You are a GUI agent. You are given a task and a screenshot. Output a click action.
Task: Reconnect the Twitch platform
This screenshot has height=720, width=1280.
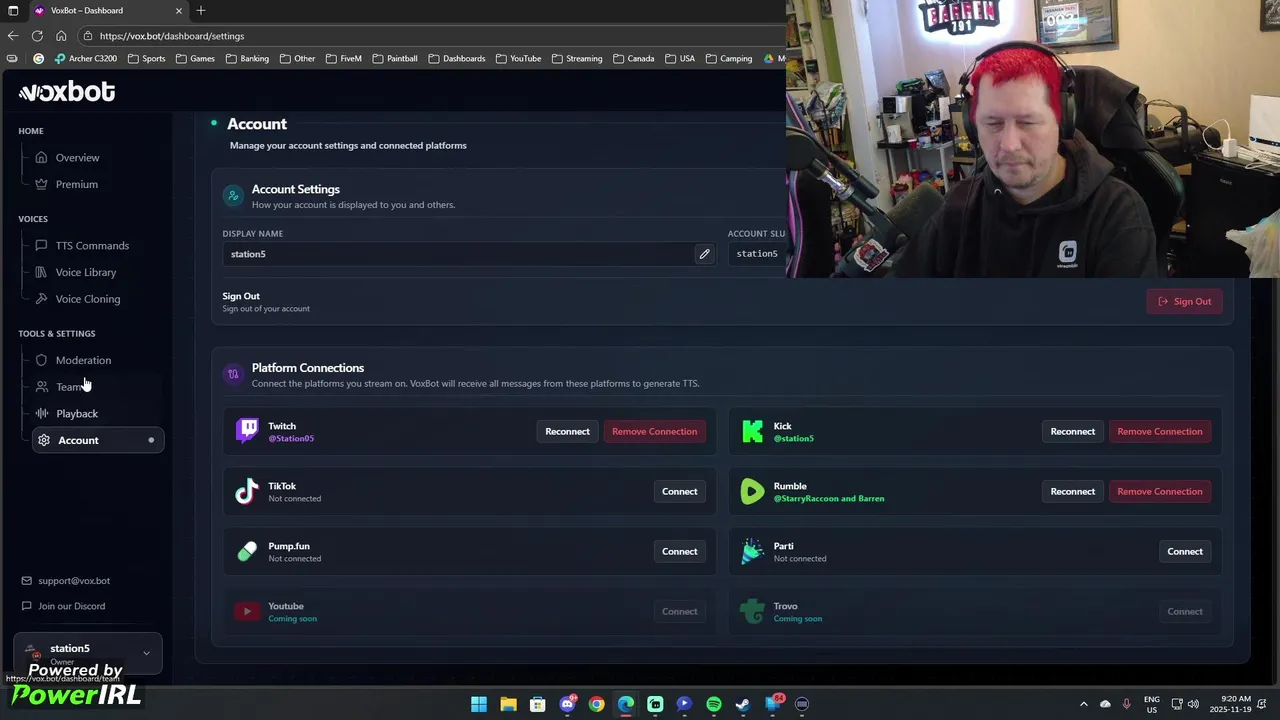coord(567,431)
